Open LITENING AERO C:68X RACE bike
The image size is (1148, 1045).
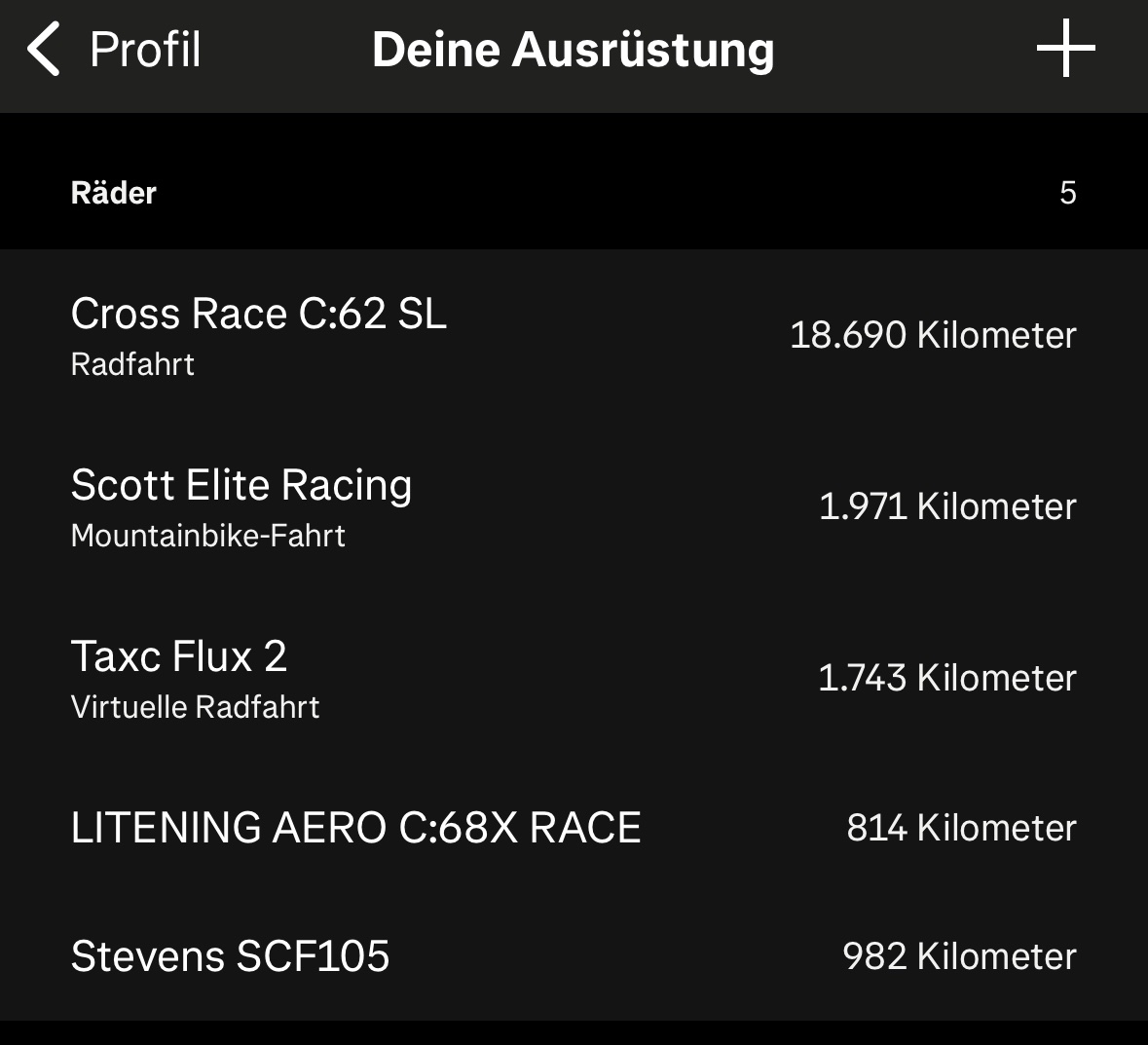point(355,828)
